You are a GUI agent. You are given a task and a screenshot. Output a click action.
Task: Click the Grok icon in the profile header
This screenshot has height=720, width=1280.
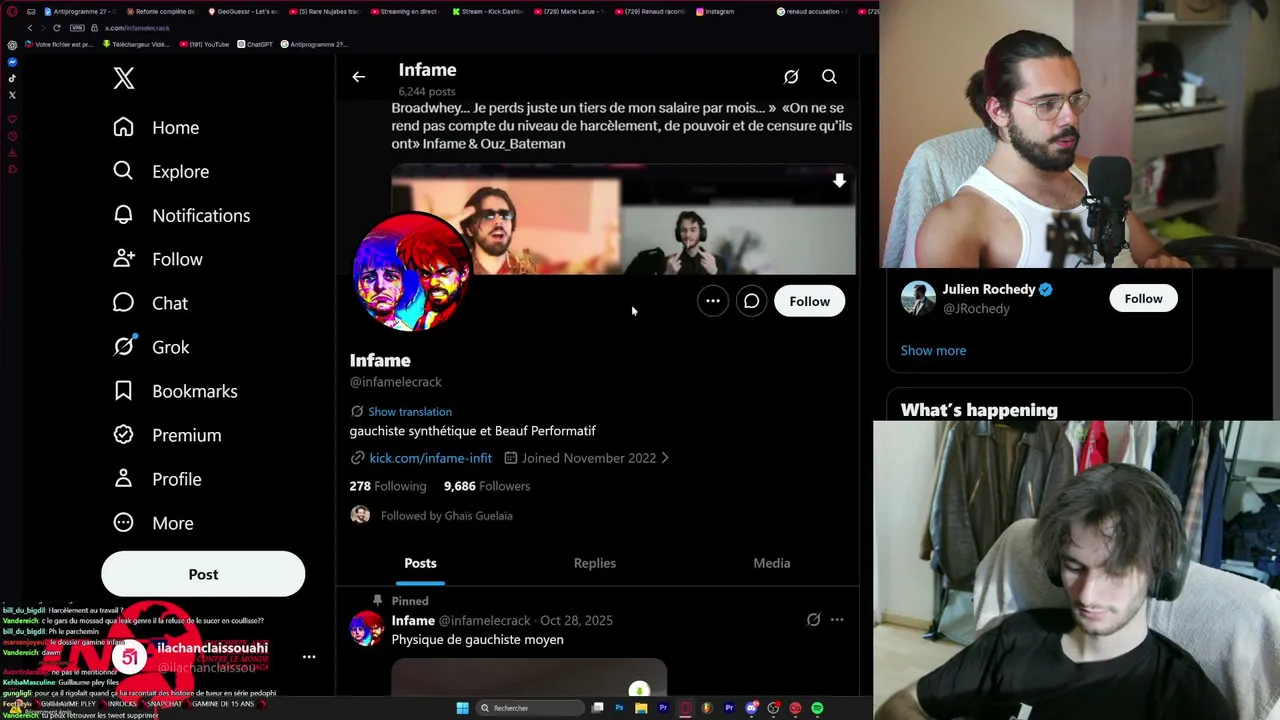(x=791, y=77)
